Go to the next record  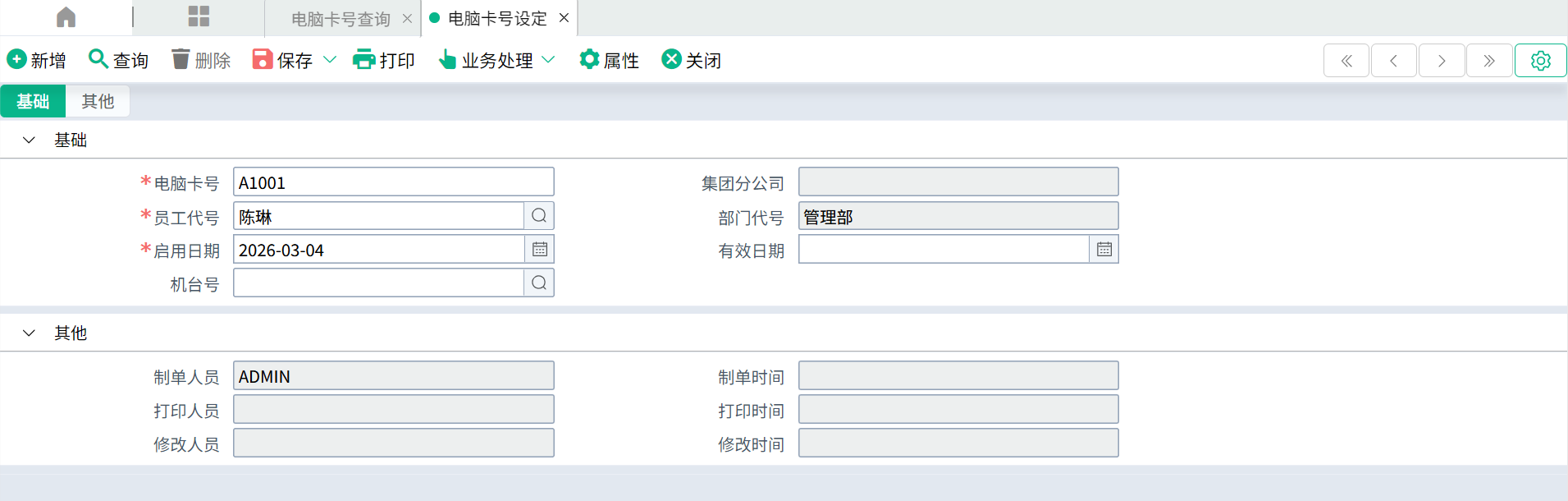[1442, 61]
